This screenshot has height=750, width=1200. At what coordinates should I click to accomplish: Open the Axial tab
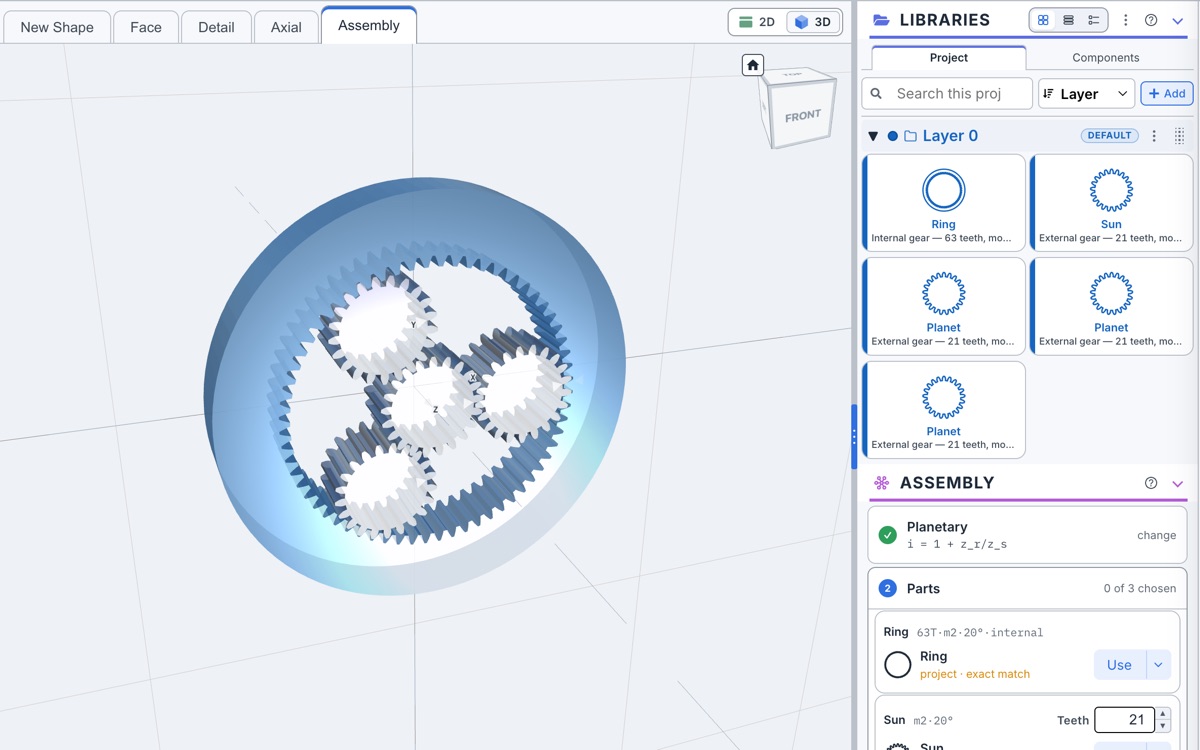[x=286, y=27]
